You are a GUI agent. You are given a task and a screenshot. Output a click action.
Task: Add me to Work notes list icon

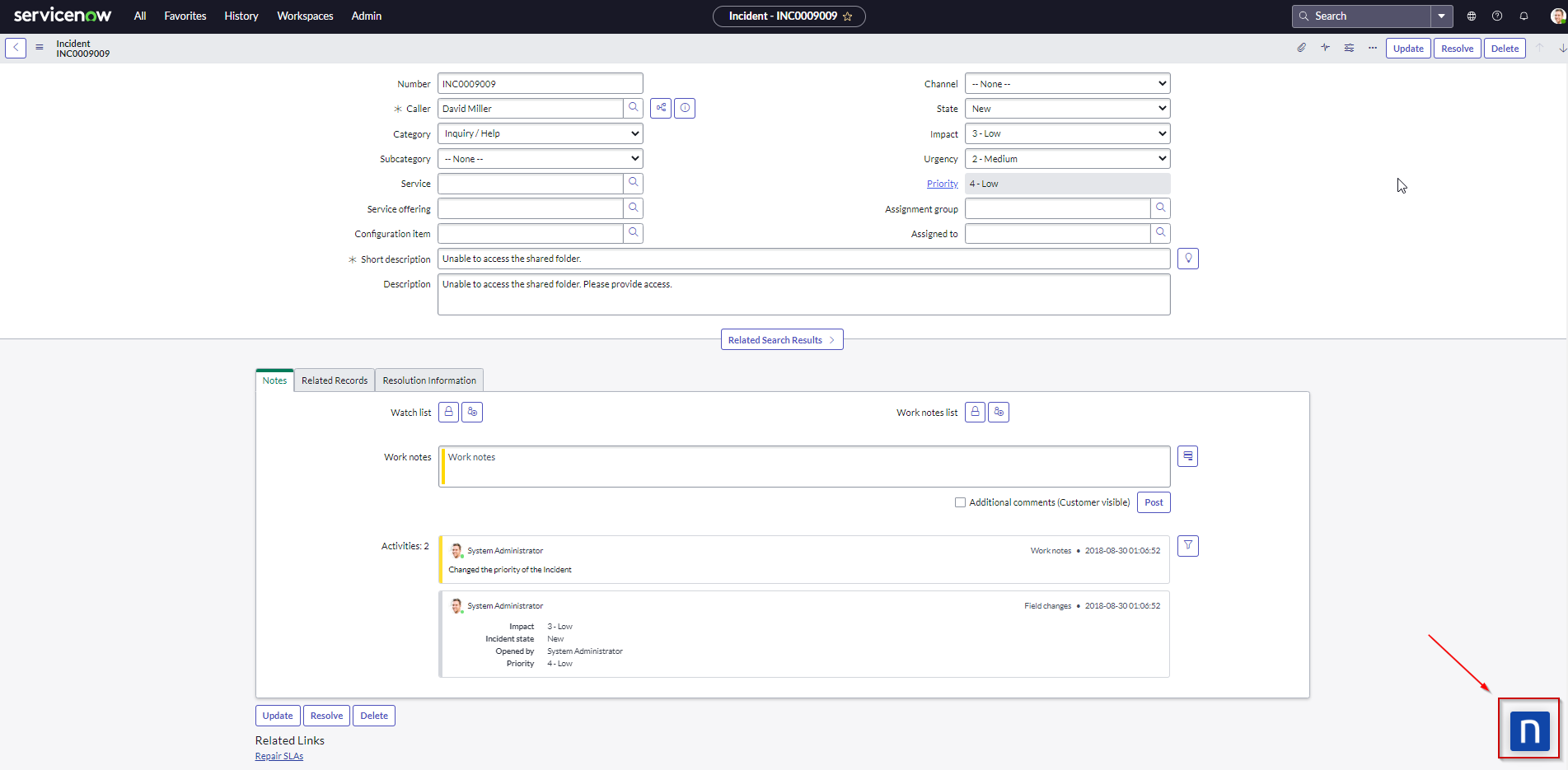[999, 412]
